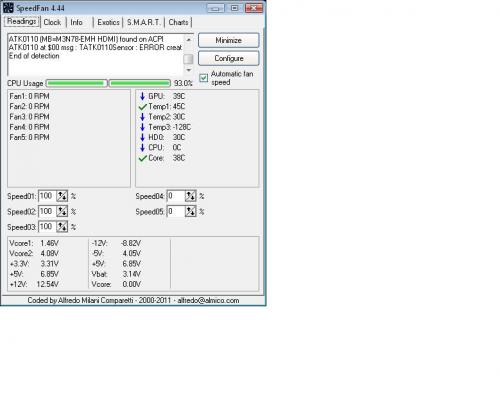Image resolution: width=500 pixels, height=416 pixels.
Task: Select the 'Fan3: 0 RPM' reading
Action: coord(29,117)
